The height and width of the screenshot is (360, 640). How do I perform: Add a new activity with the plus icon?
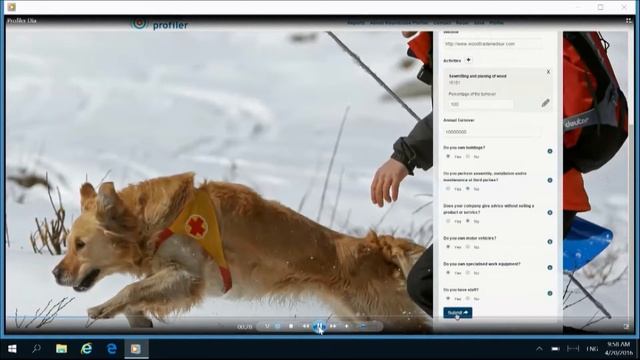point(468,60)
